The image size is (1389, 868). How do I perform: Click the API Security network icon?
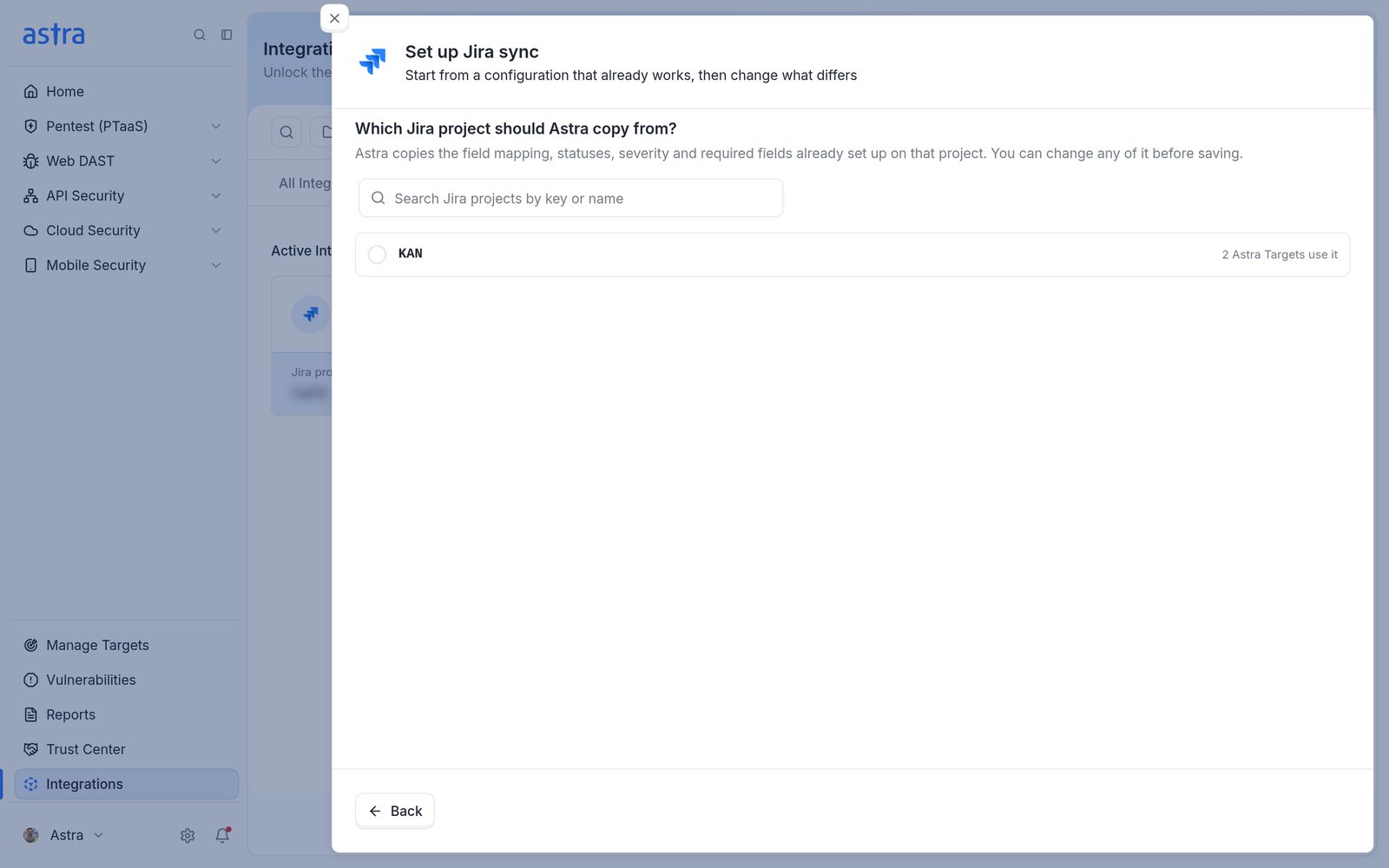click(x=30, y=195)
